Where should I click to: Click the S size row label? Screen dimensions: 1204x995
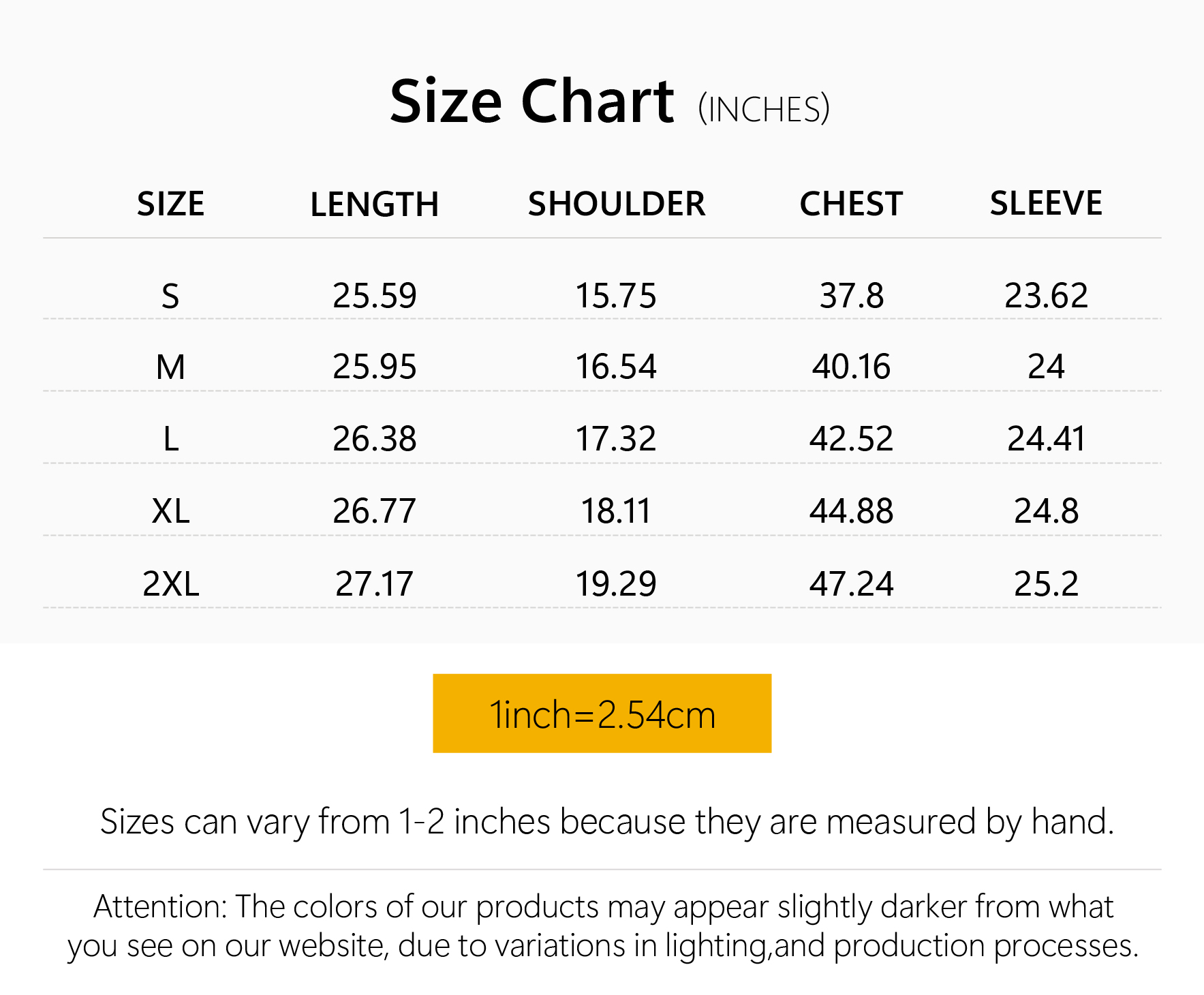coord(170,296)
